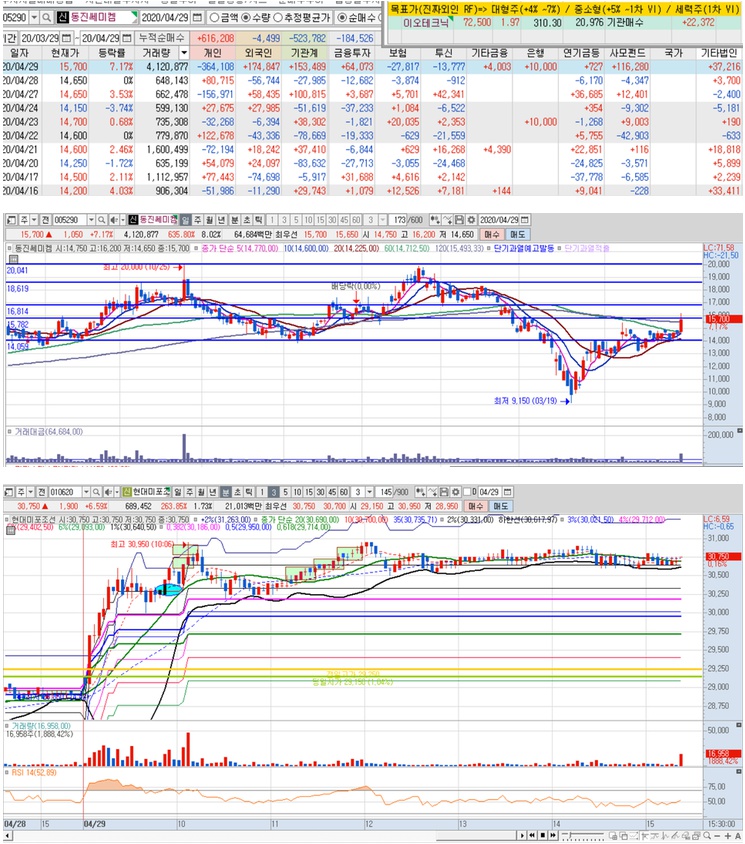The width and height of the screenshot is (745, 844).
Task: Click the 2020/04/29 date field in 동진쎄미켐 chart toolbar
Action: [x=498, y=220]
